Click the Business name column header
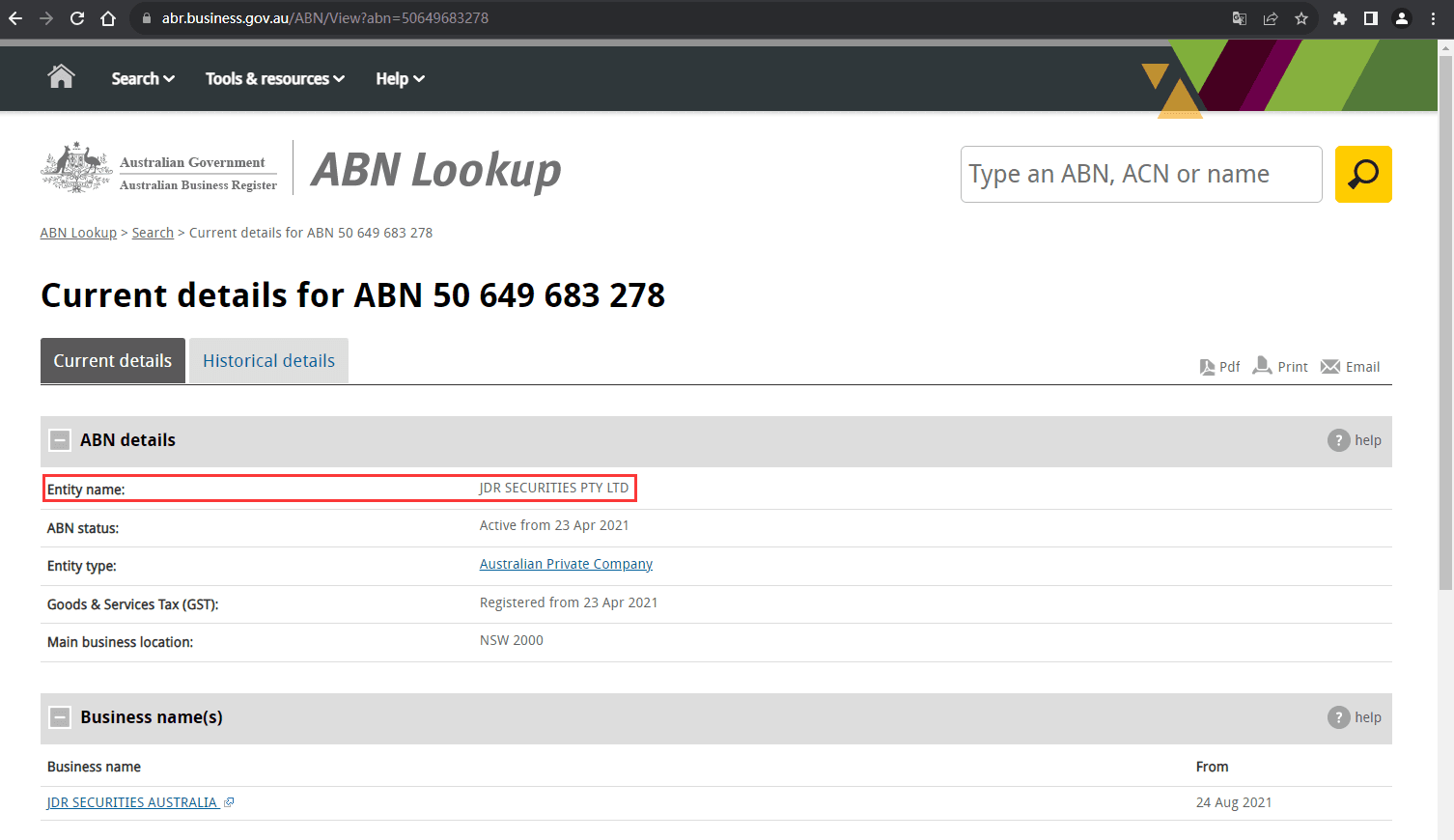The width and height of the screenshot is (1454, 840). point(94,767)
